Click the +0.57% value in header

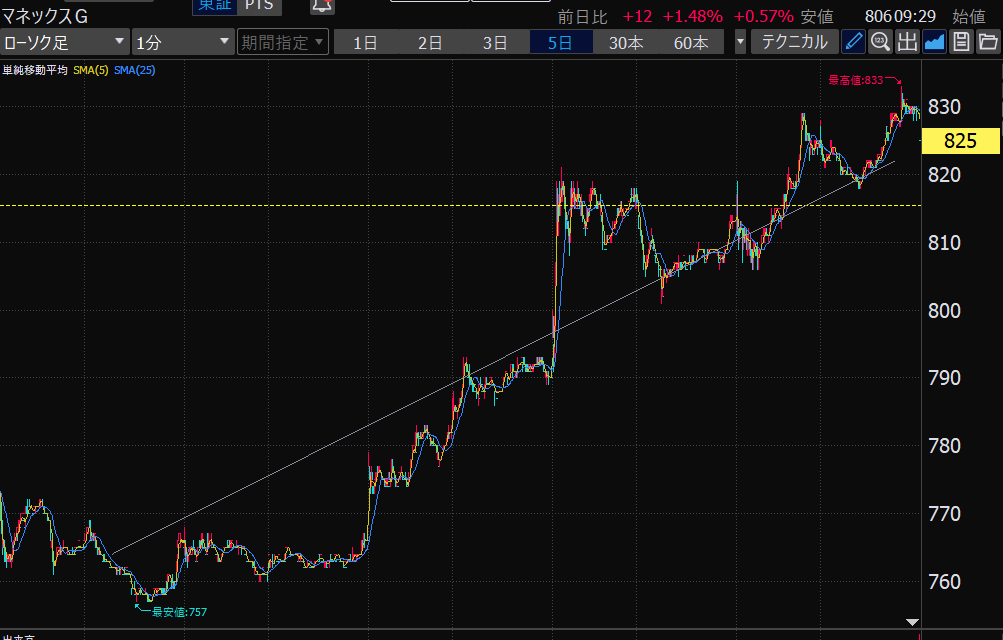tap(763, 17)
